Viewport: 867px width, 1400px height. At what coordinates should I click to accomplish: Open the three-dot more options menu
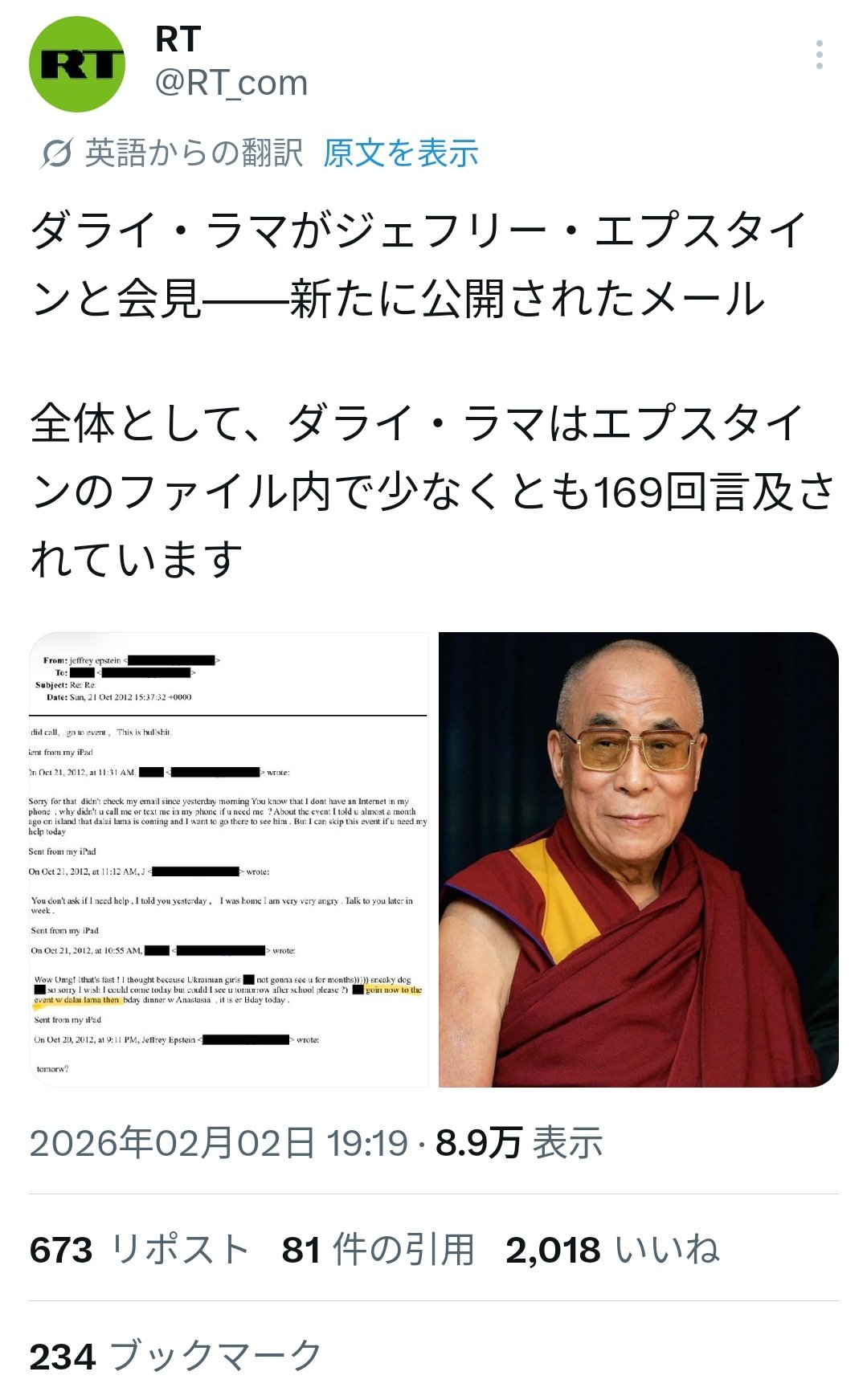pos(819,55)
